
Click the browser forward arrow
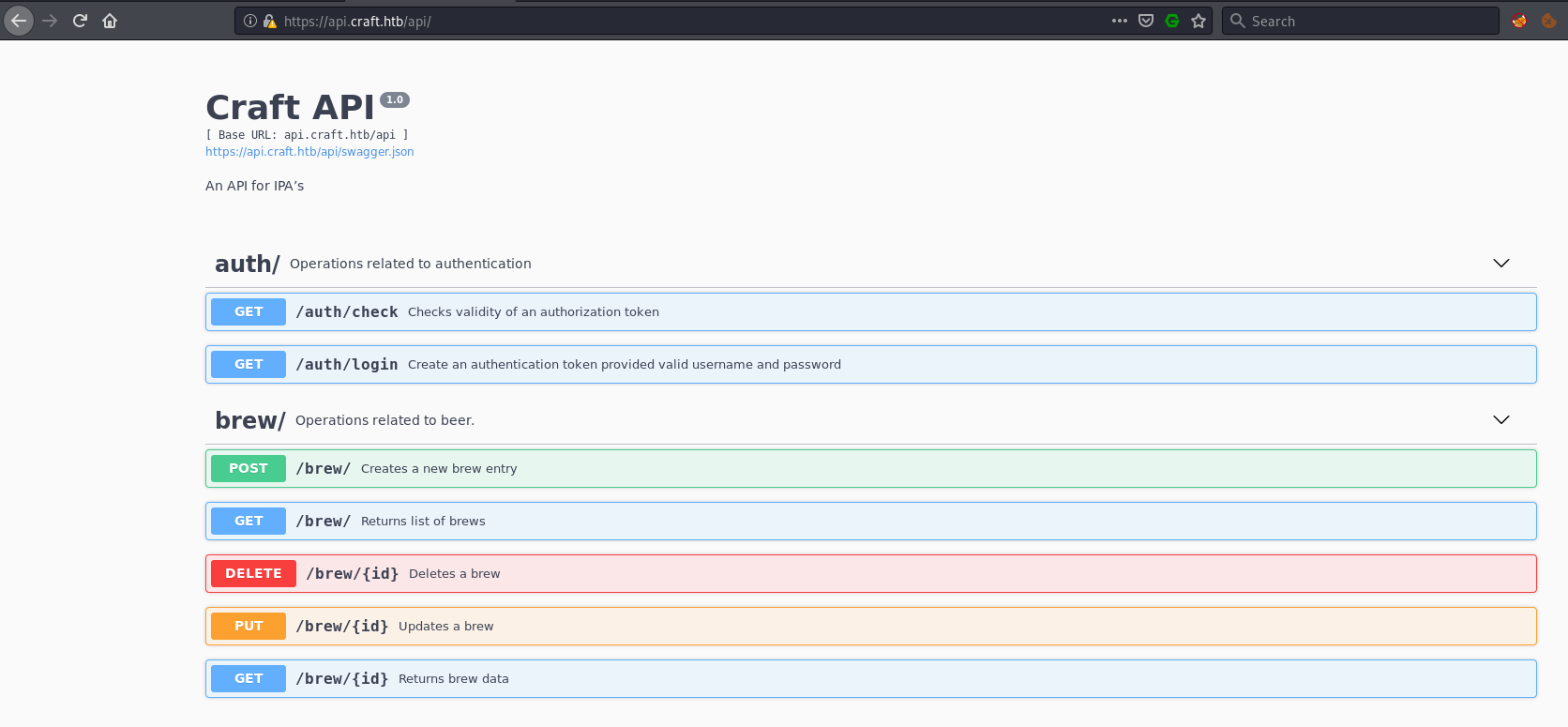50,21
